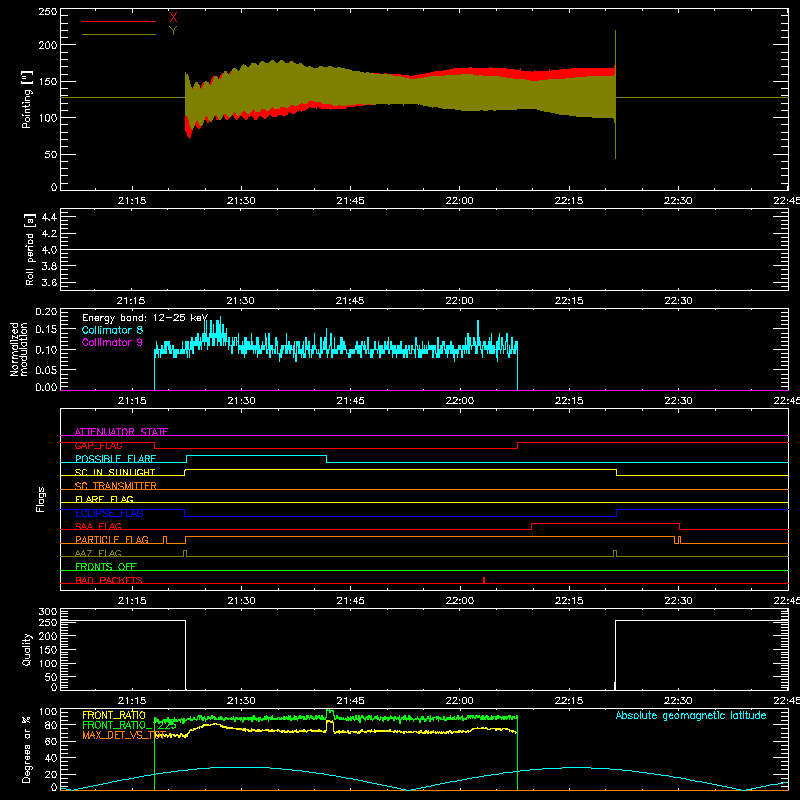The image size is (800, 800).
Task: Click the tall Y spike ending the pointing data
Action: 615,94
